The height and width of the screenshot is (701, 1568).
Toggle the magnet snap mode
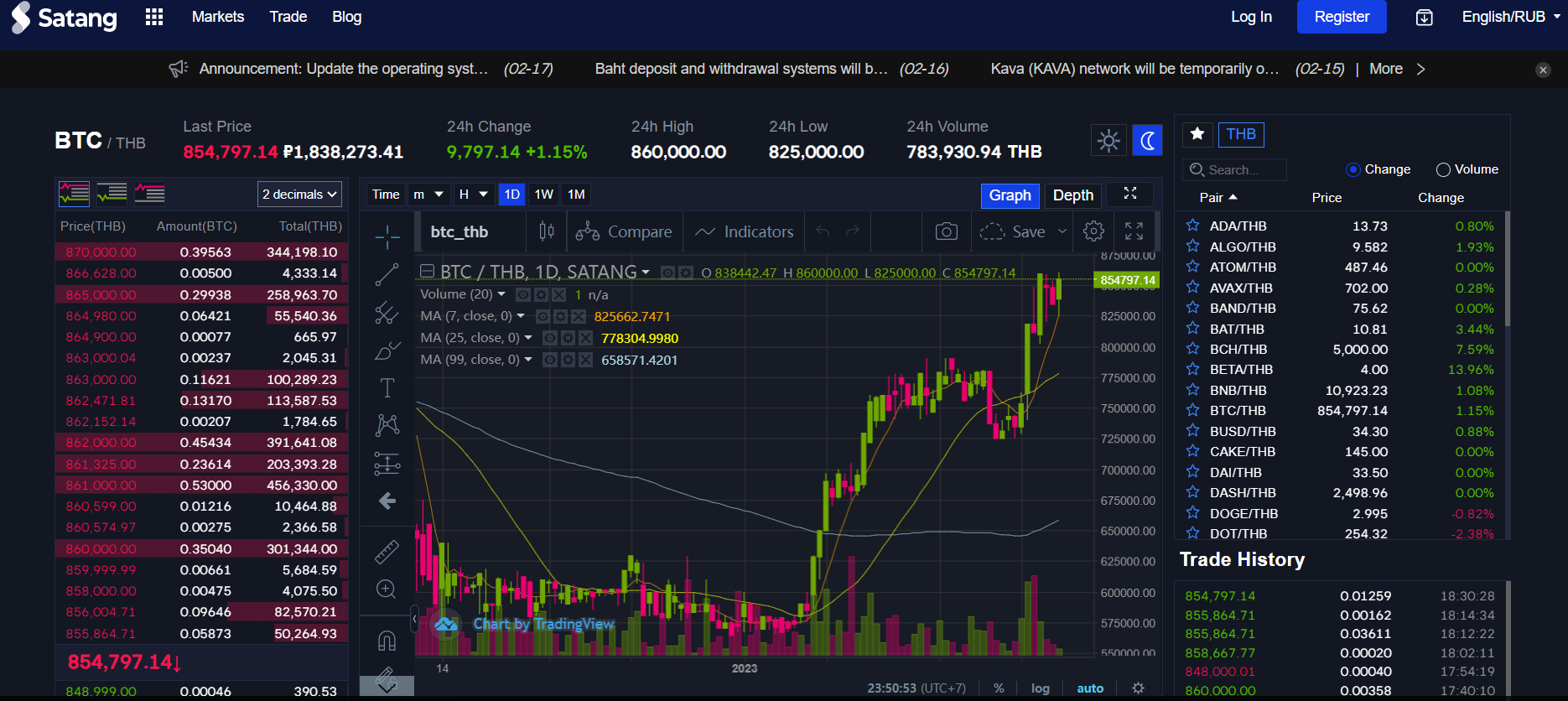point(387,641)
